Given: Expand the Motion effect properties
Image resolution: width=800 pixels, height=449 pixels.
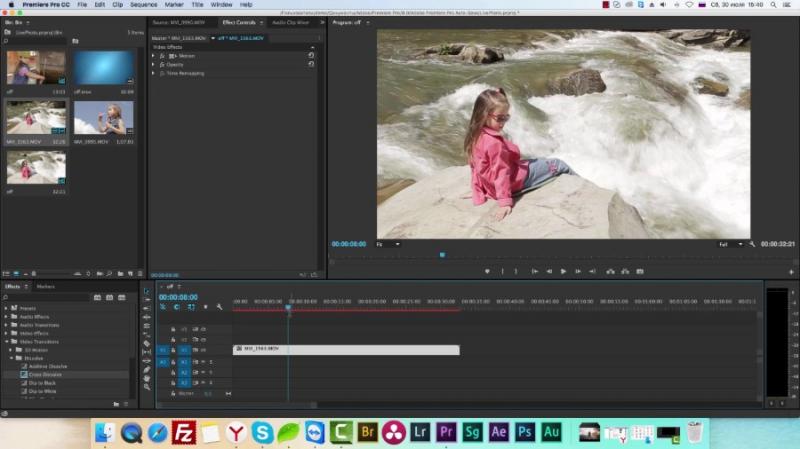Looking at the screenshot, I should point(153,55).
